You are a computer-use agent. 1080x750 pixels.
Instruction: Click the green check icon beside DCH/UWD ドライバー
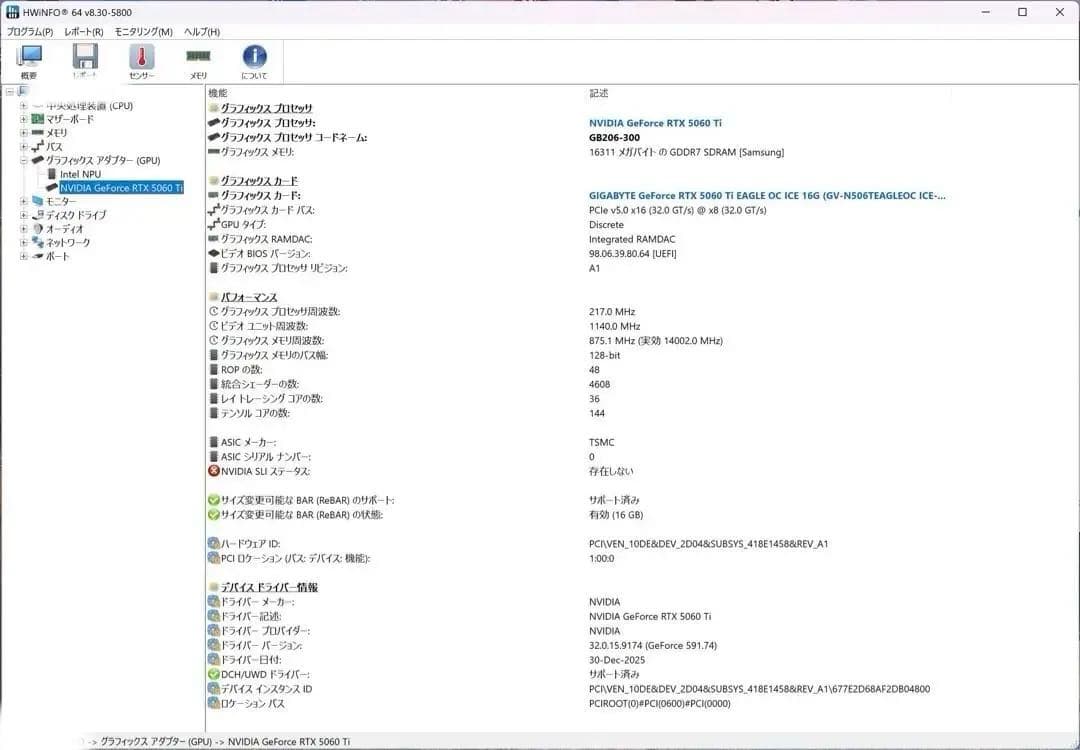tap(214, 674)
